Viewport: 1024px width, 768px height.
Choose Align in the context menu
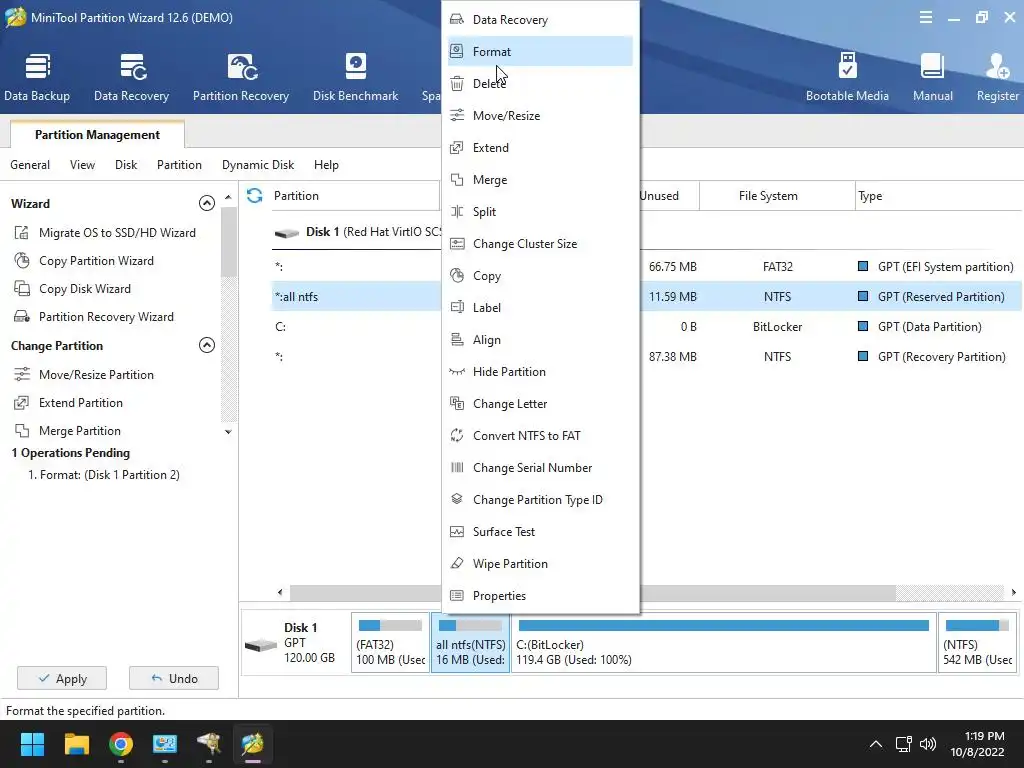tap(540, 340)
